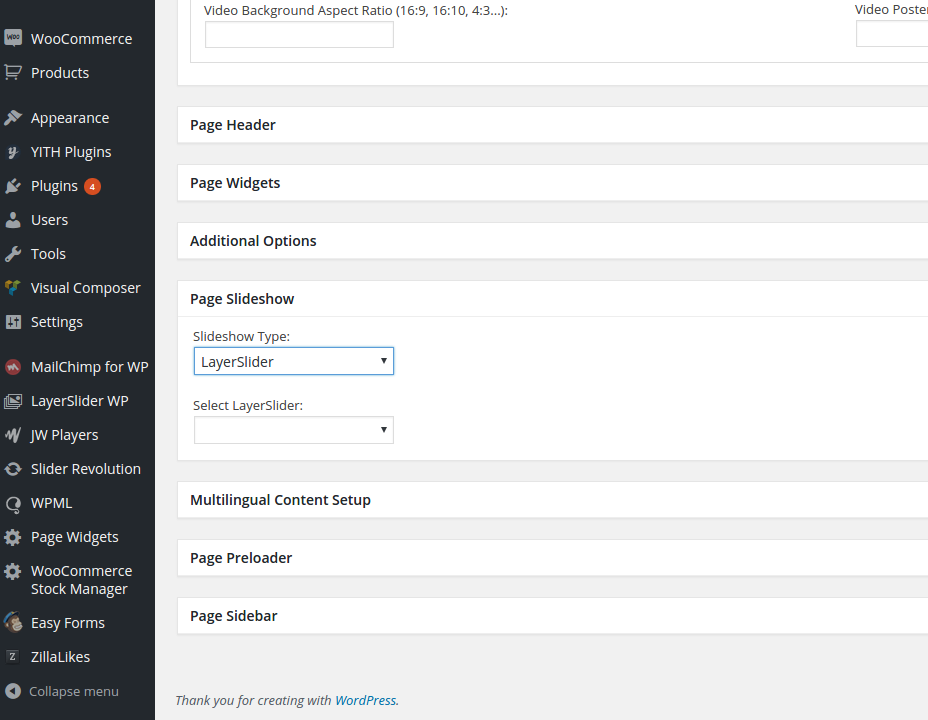
Task: Click the Visual Composer icon
Action: click(13, 288)
